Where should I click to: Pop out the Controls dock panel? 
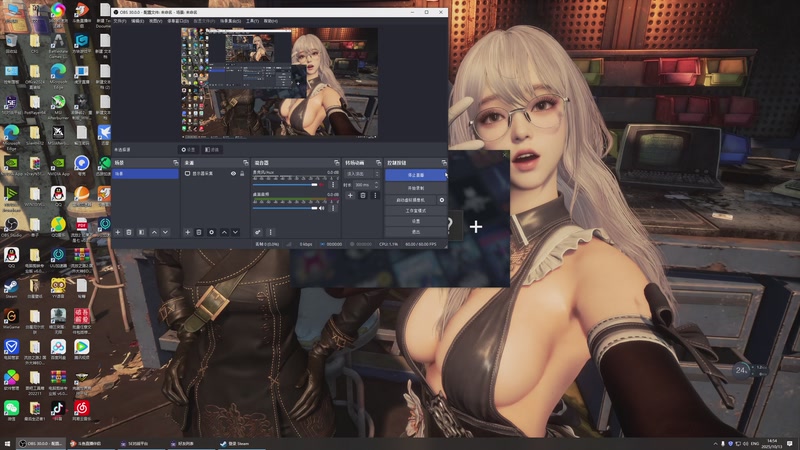[x=444, y=163]
